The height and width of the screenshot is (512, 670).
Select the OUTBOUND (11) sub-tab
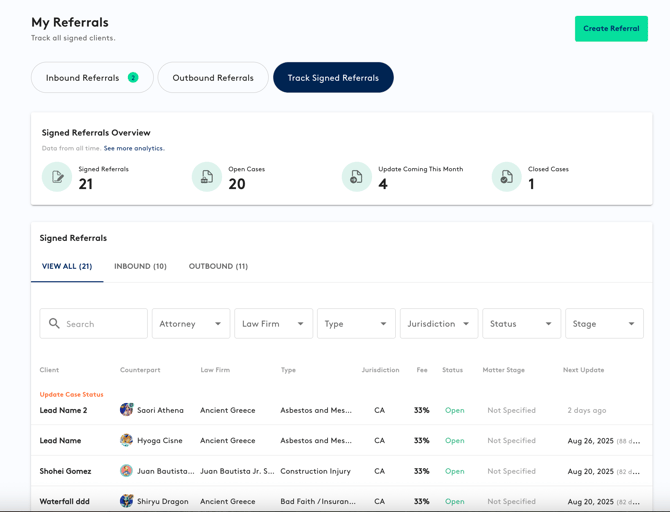[x=218, y=267]
